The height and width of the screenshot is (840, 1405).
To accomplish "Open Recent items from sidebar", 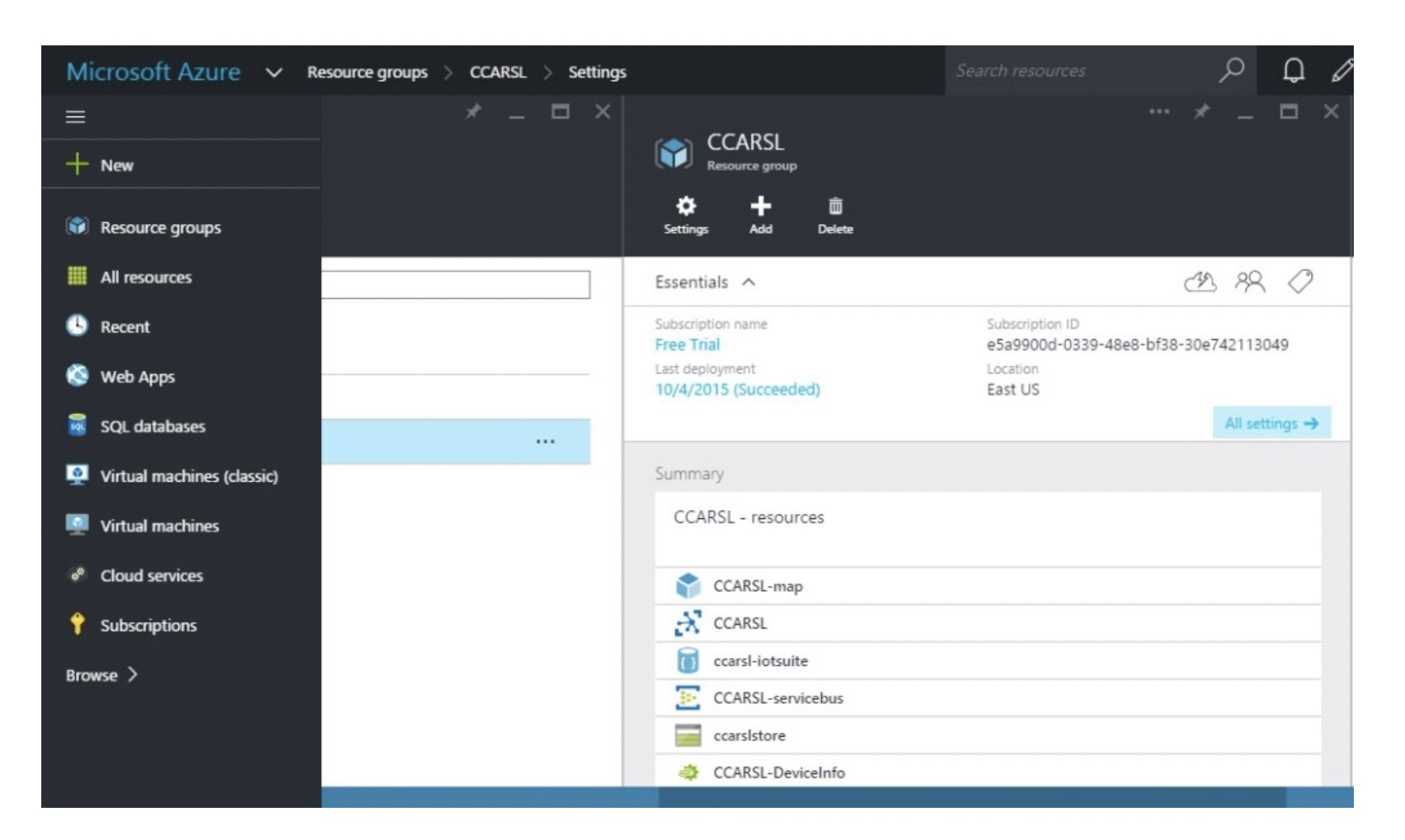I will (124, 327).
